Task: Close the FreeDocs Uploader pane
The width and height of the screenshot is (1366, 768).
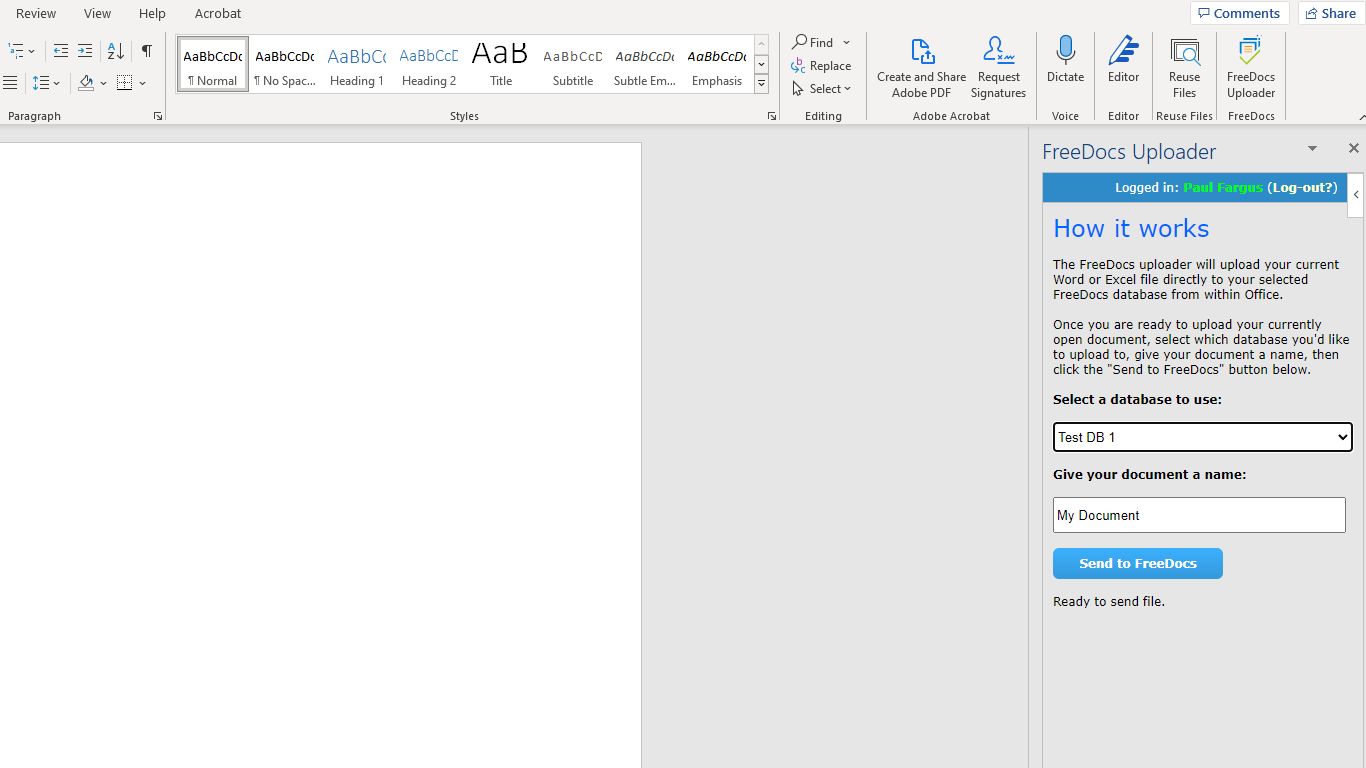Action: click(x=1353, y=148)
